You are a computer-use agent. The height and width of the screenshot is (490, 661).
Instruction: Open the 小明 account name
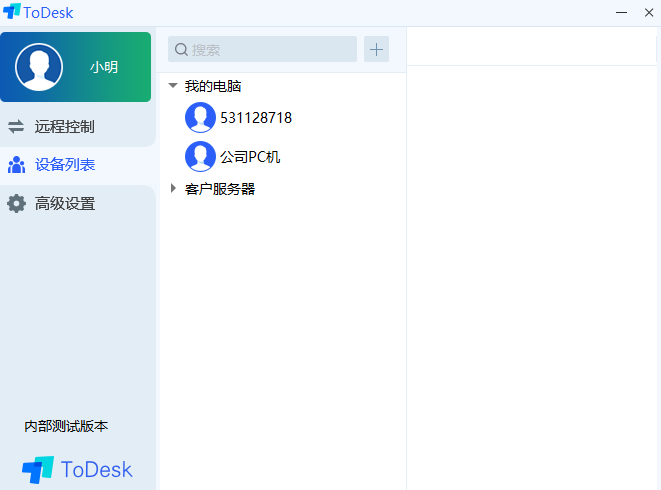pyautogui.click(x=104, y=67)
